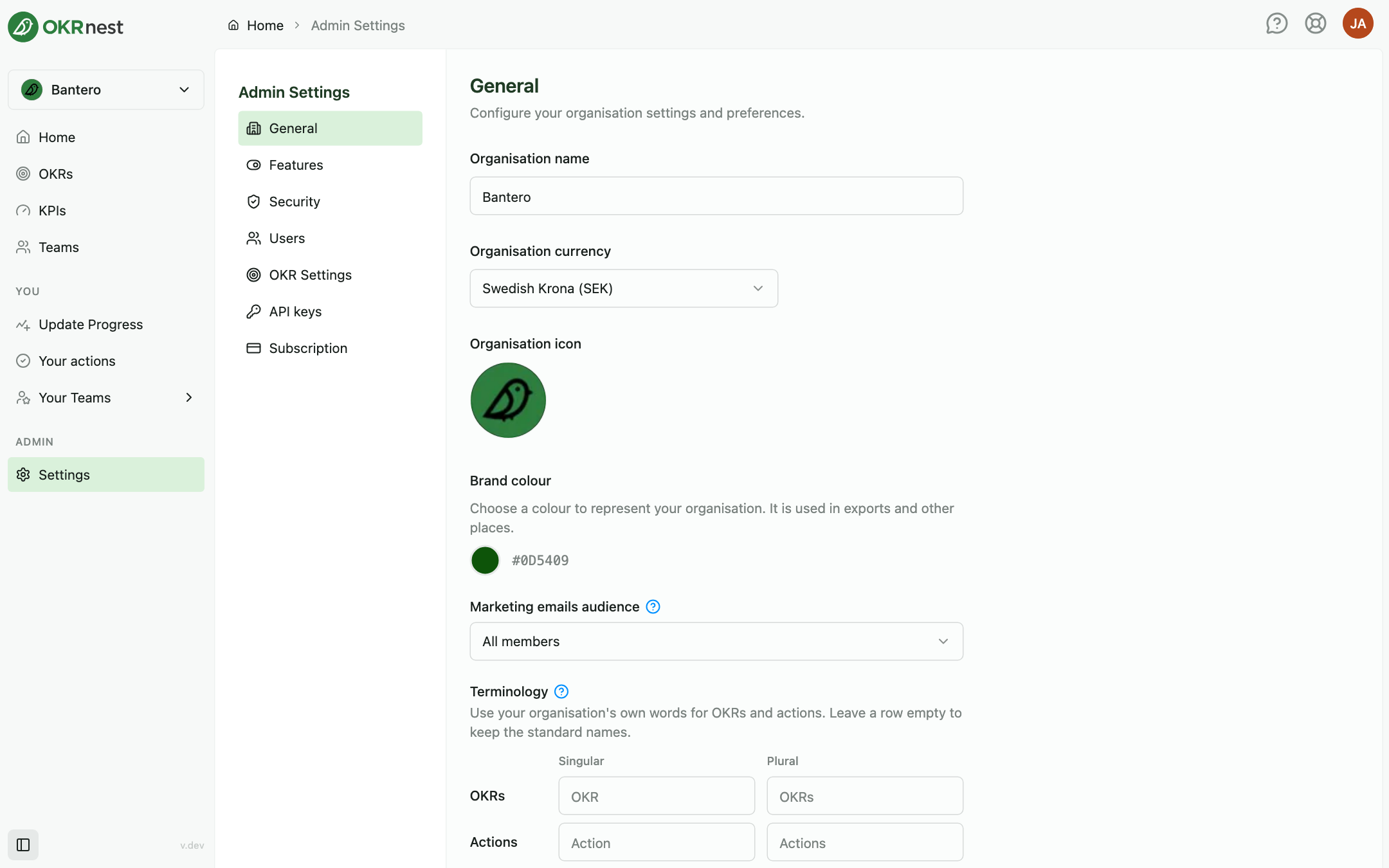Open Teams in the sidebar

(106, 247)
